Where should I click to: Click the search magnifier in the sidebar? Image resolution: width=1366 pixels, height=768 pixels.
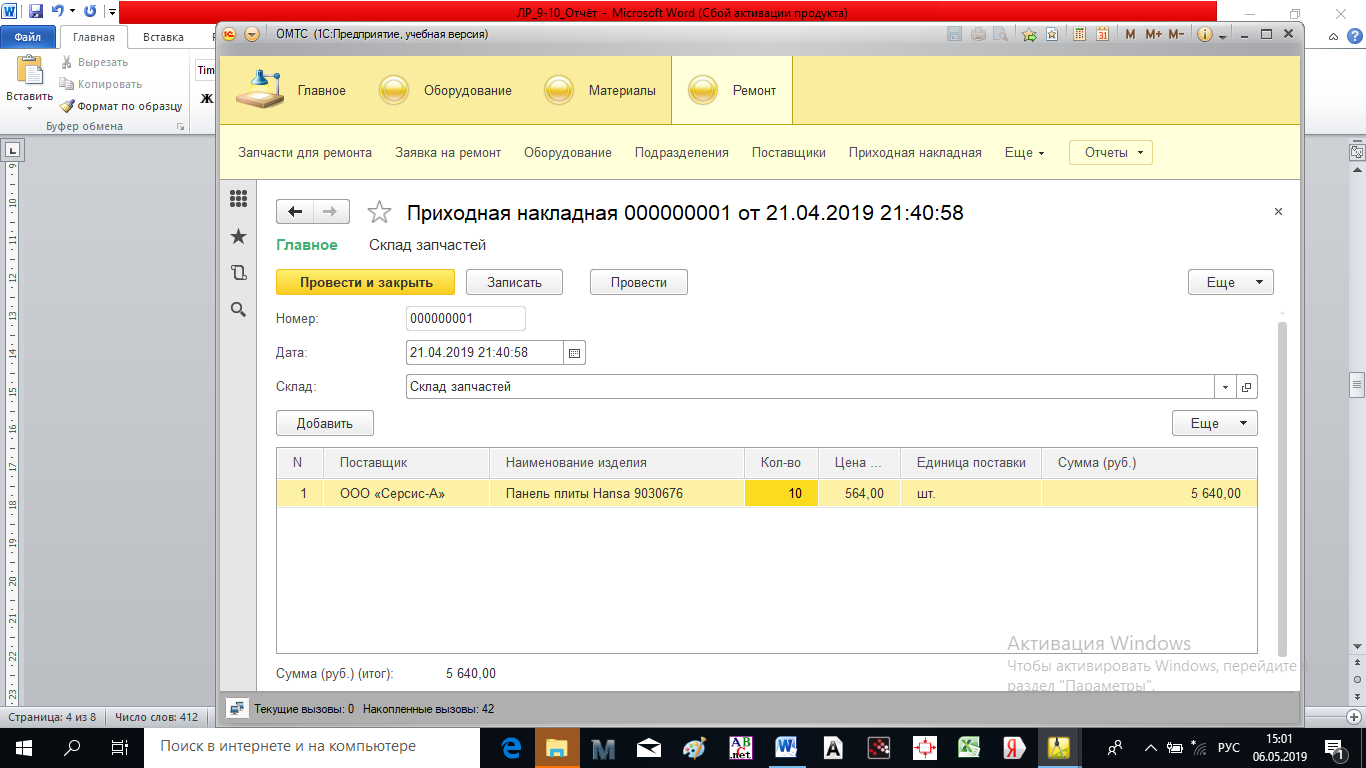[x=238, y=309]
